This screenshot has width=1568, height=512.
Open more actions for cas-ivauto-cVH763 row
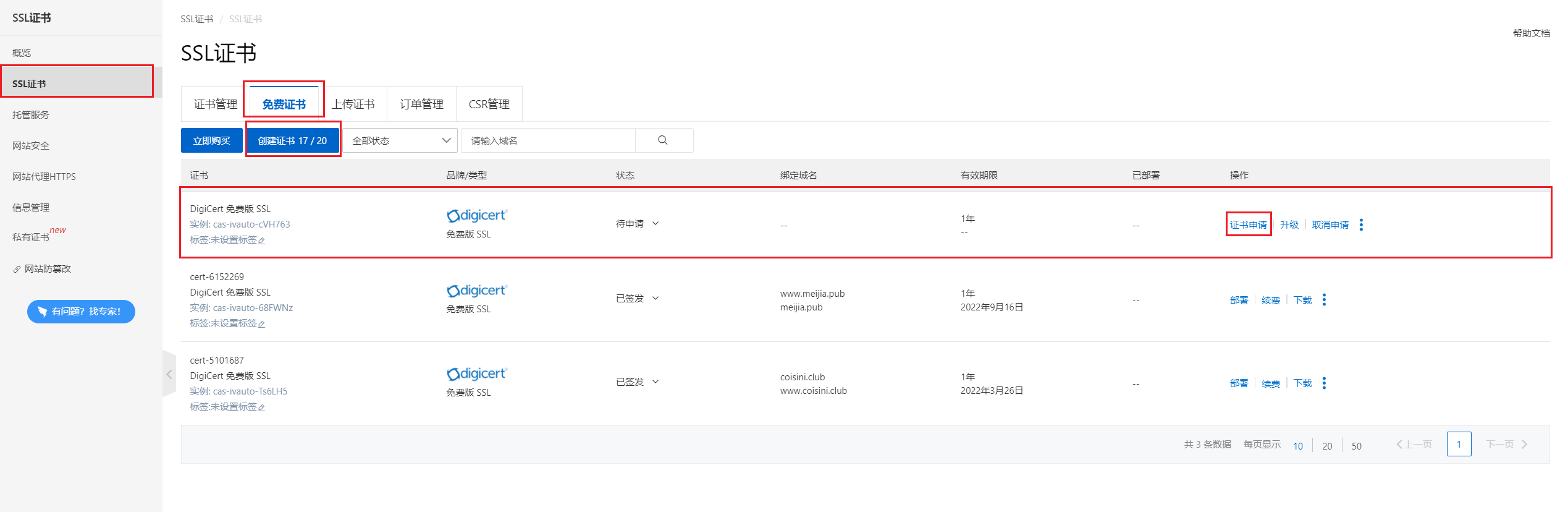[1361, 225]
